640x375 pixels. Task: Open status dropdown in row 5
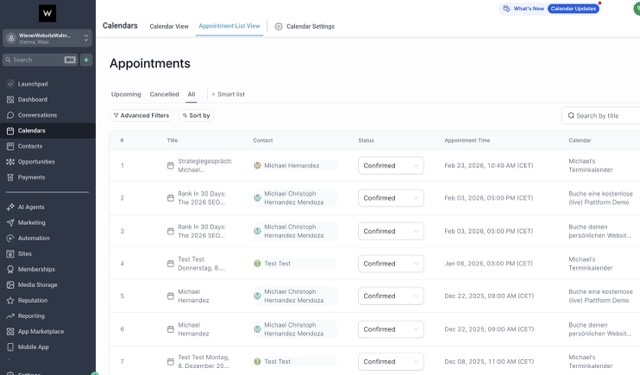click(x=391, y=296)
